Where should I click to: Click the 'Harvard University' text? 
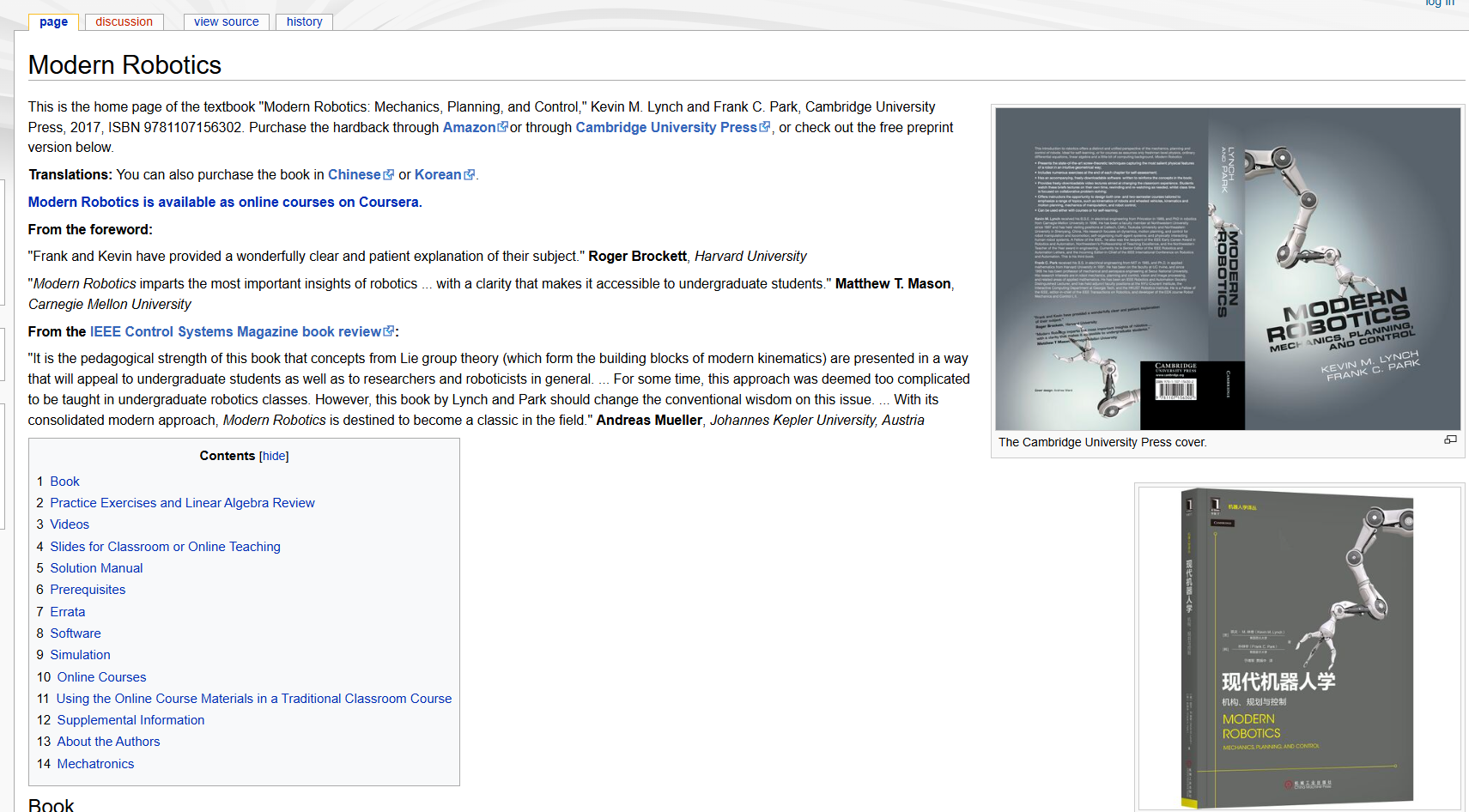point(750,257)
